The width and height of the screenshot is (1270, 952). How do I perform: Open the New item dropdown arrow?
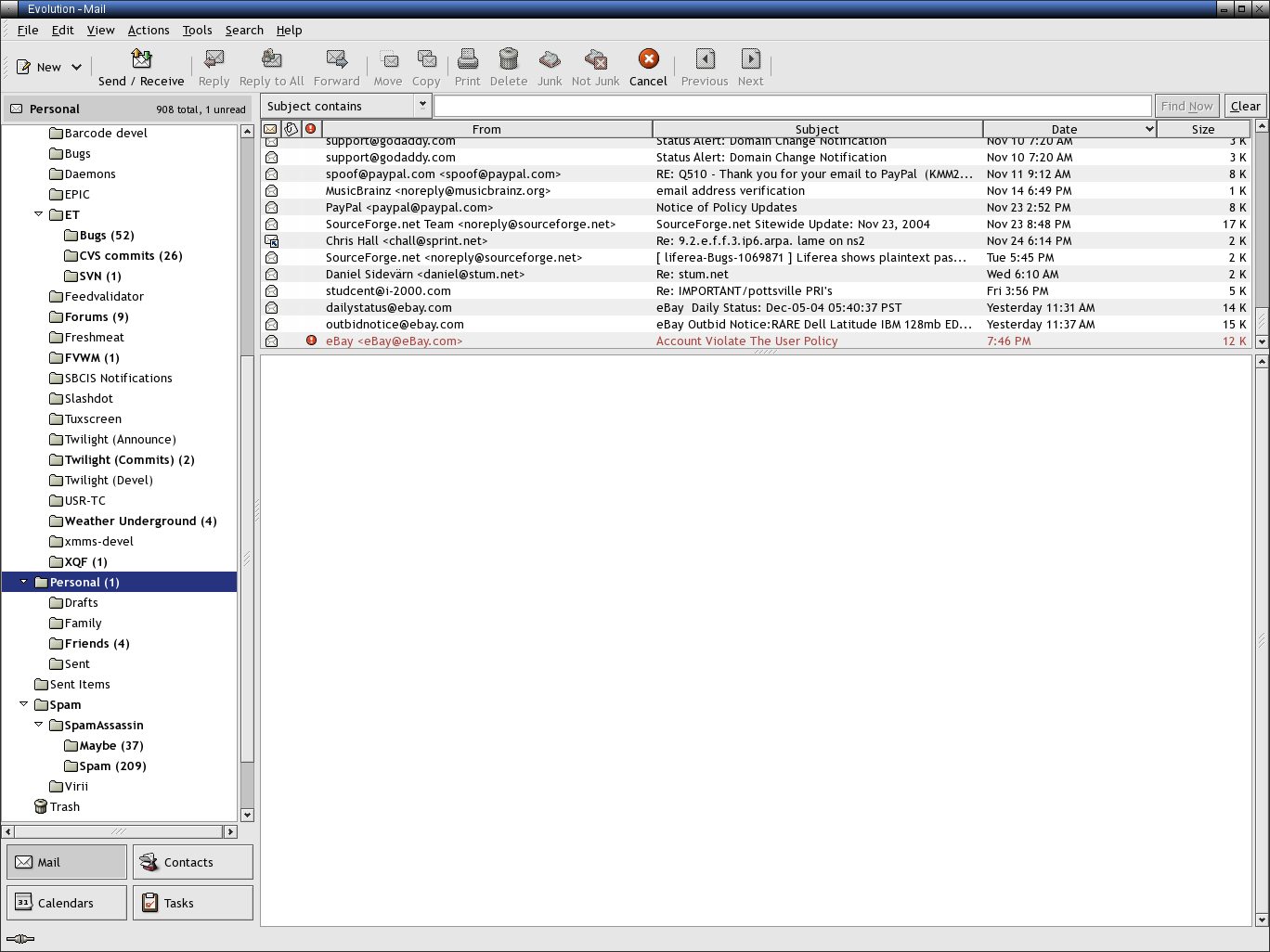click(76, 67)
